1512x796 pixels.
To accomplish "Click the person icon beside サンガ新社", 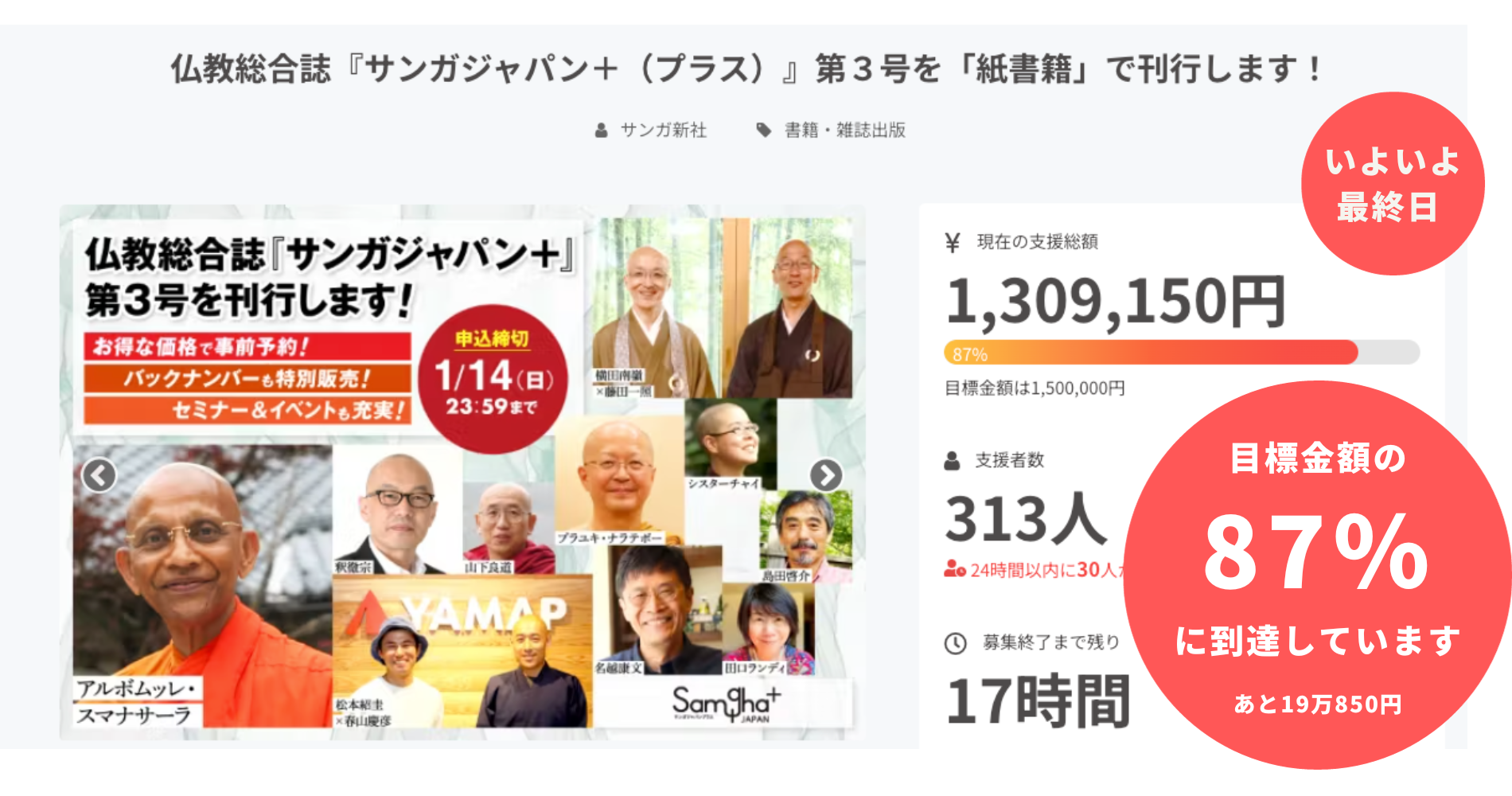I will pyautogui.click(x=602, y=131).
